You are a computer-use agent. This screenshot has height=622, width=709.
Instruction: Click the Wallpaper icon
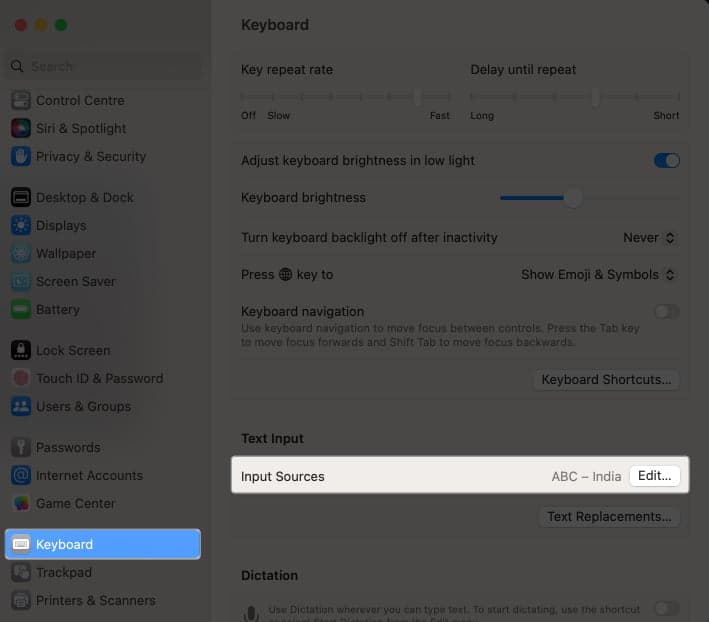click(x=21, y=254)
